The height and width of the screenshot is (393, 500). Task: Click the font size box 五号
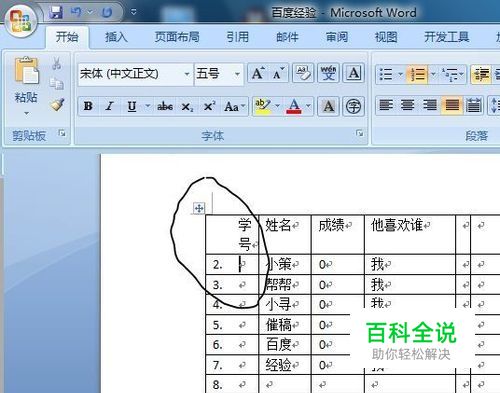coord(214,74)
